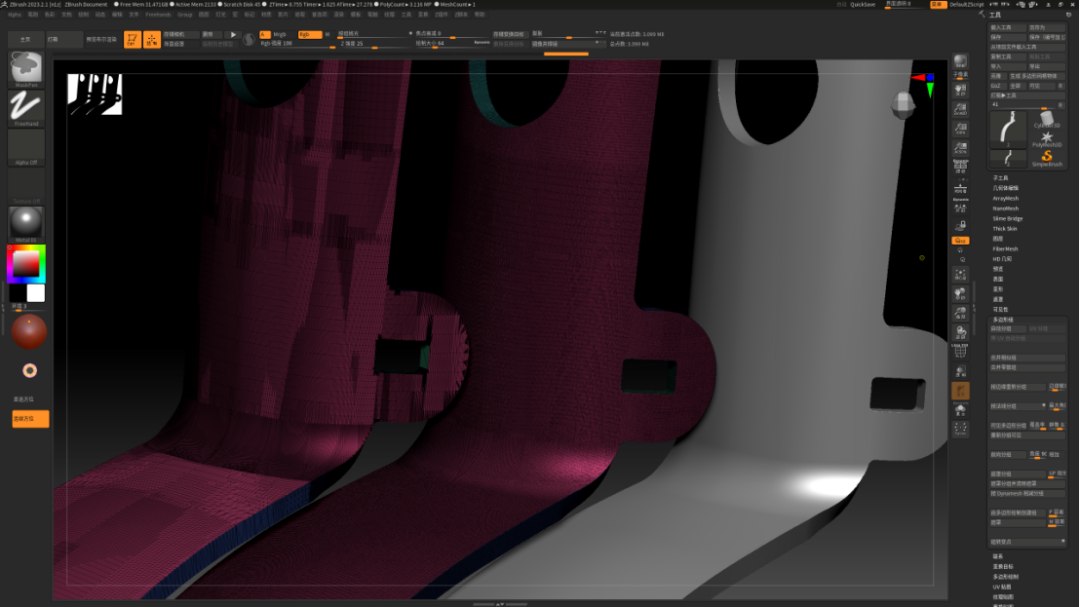Expand the Thick Skin subpalette
Viewport: 1080px width, 607px height.
point(1004,229)
